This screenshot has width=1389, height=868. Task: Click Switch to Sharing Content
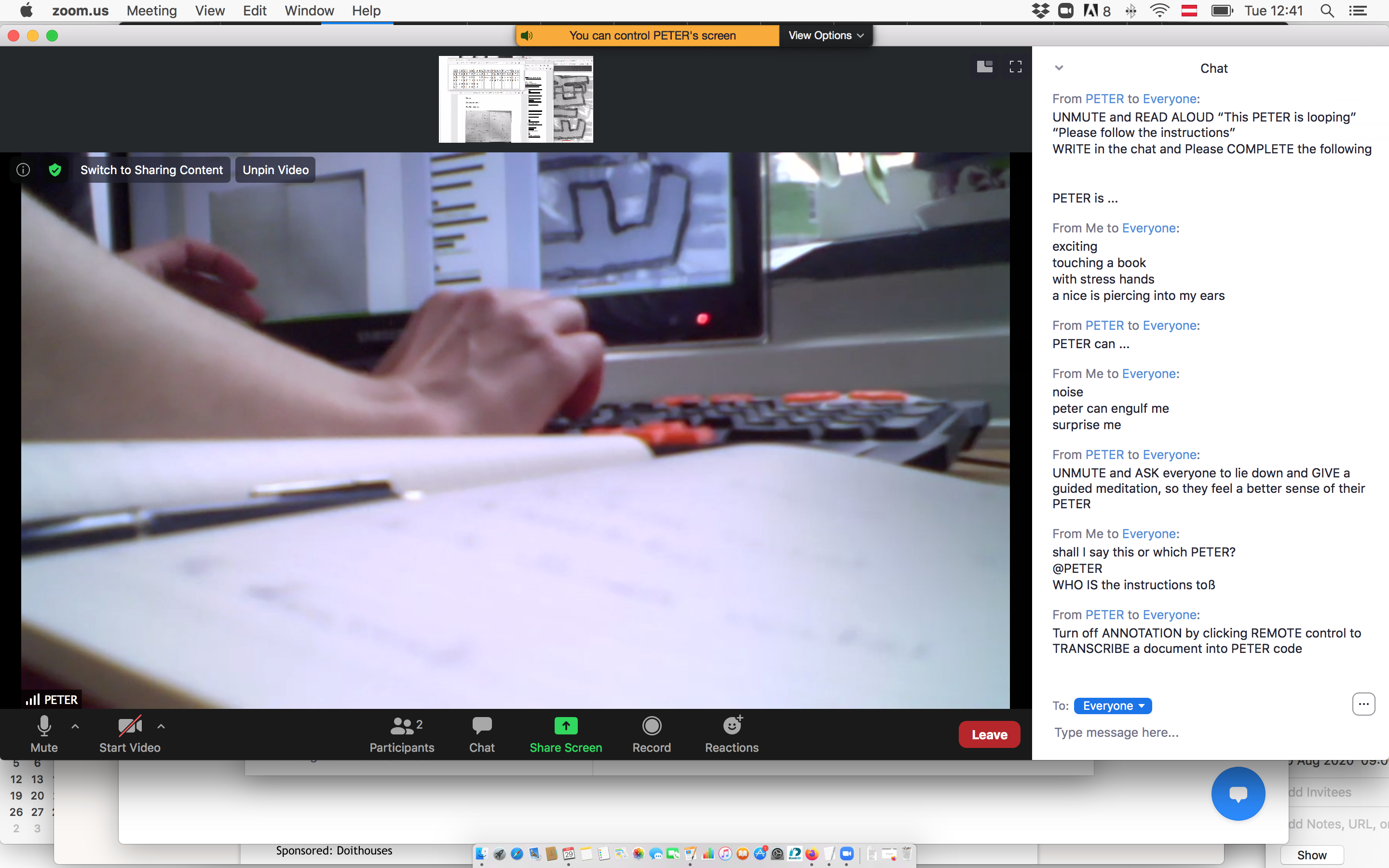[151, 169]
